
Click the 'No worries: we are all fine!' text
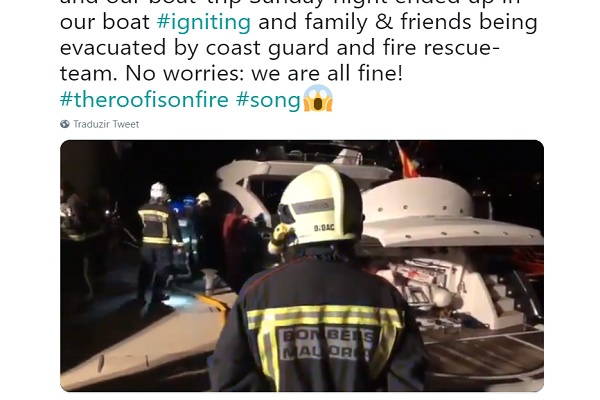pyautogui.click(x=264, y=73)
